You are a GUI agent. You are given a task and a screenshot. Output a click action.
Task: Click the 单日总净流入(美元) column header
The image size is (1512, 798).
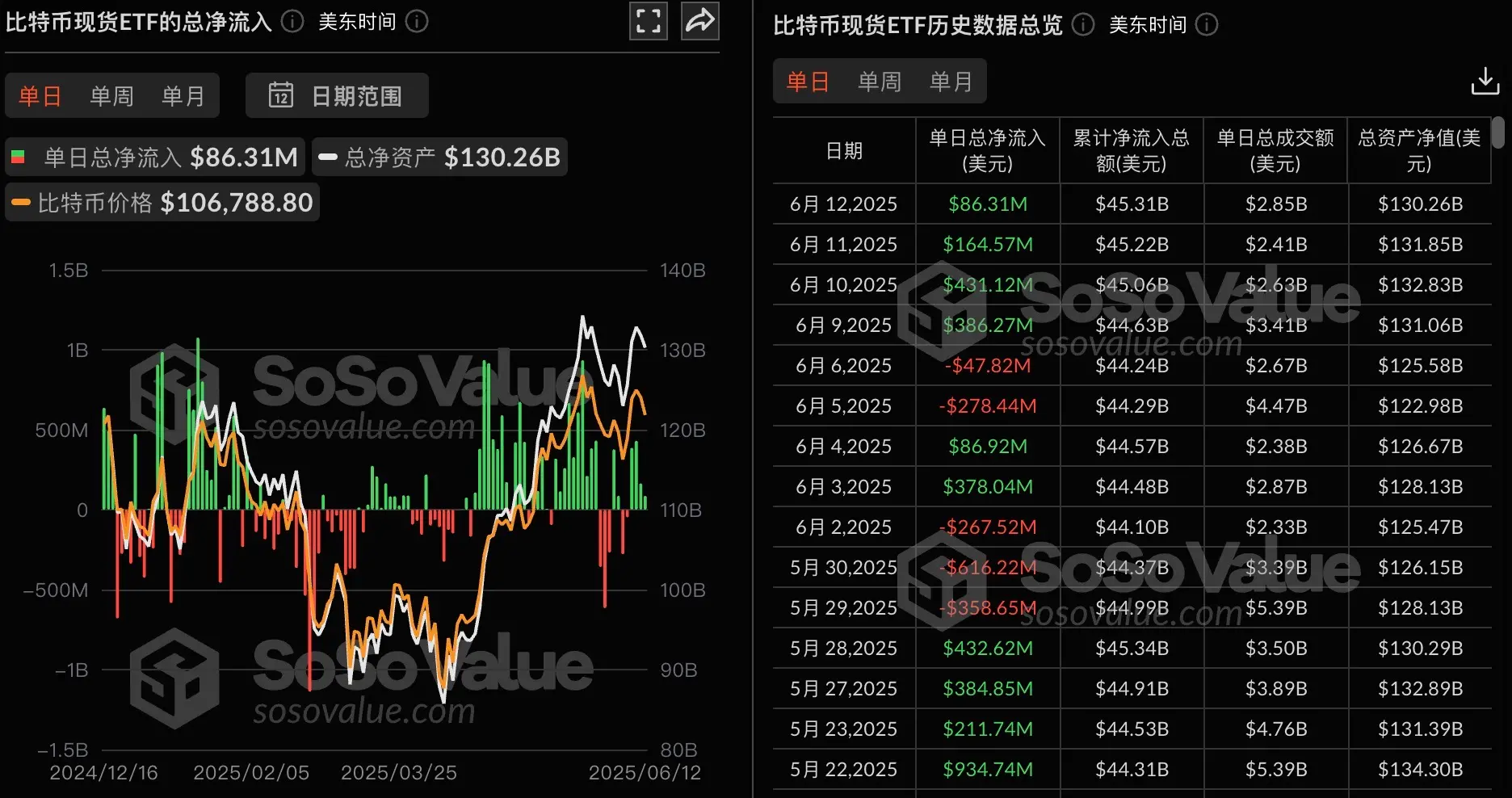pyautogui.click(x=988, y=151)
